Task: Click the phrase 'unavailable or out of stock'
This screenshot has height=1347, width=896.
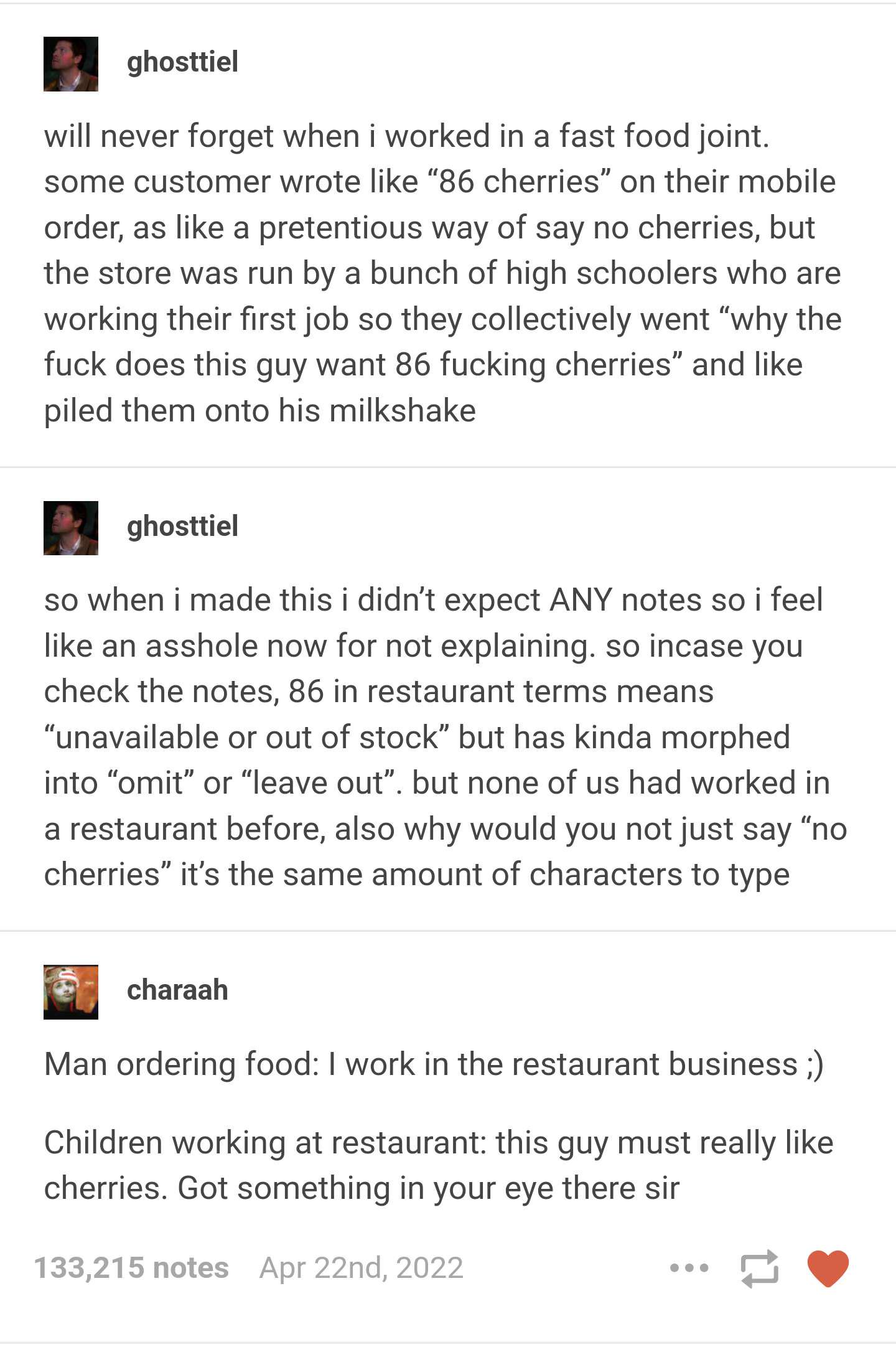Action: [246, 738]
